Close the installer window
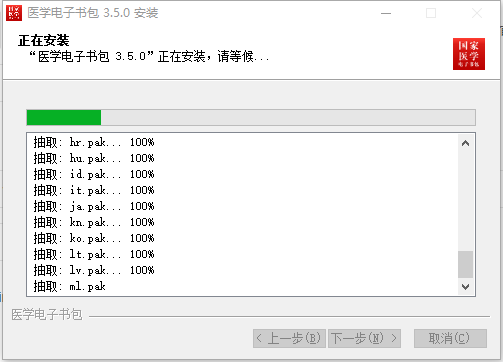 pyautogui.click(x=477, y=13)
